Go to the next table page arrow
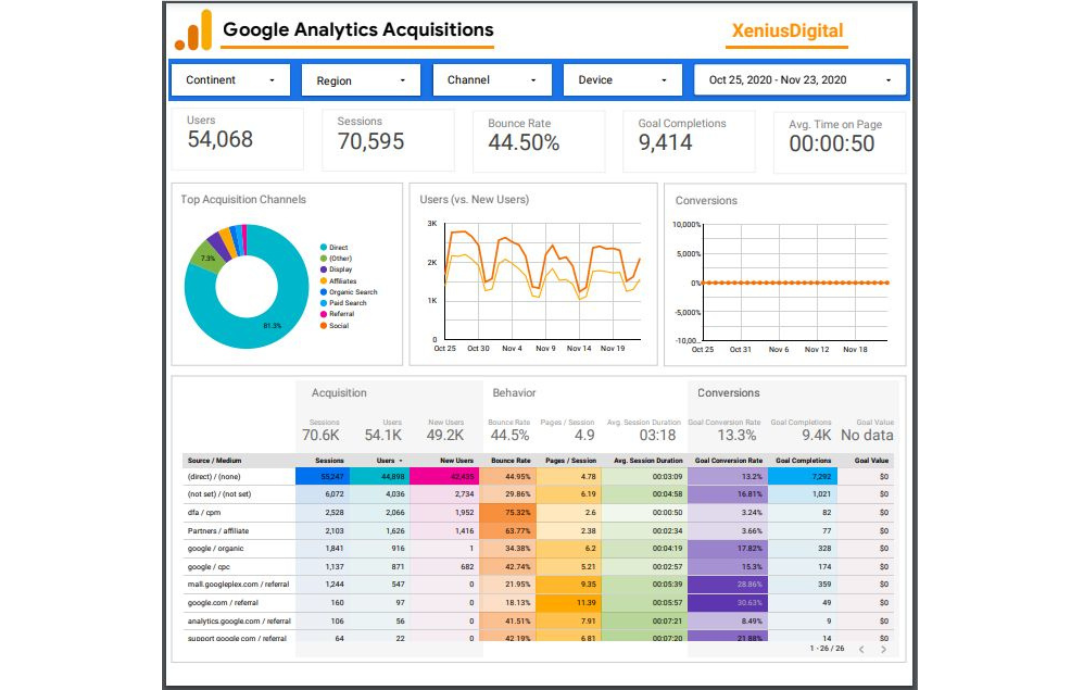Viewport: 1080px width, 690px height. coord(884,649)
